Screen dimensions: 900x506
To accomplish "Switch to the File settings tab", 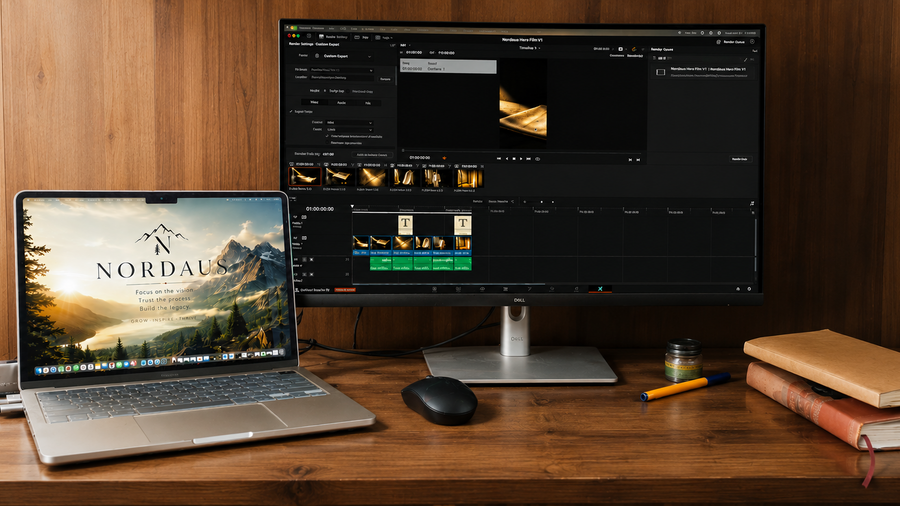I will 368,103.
